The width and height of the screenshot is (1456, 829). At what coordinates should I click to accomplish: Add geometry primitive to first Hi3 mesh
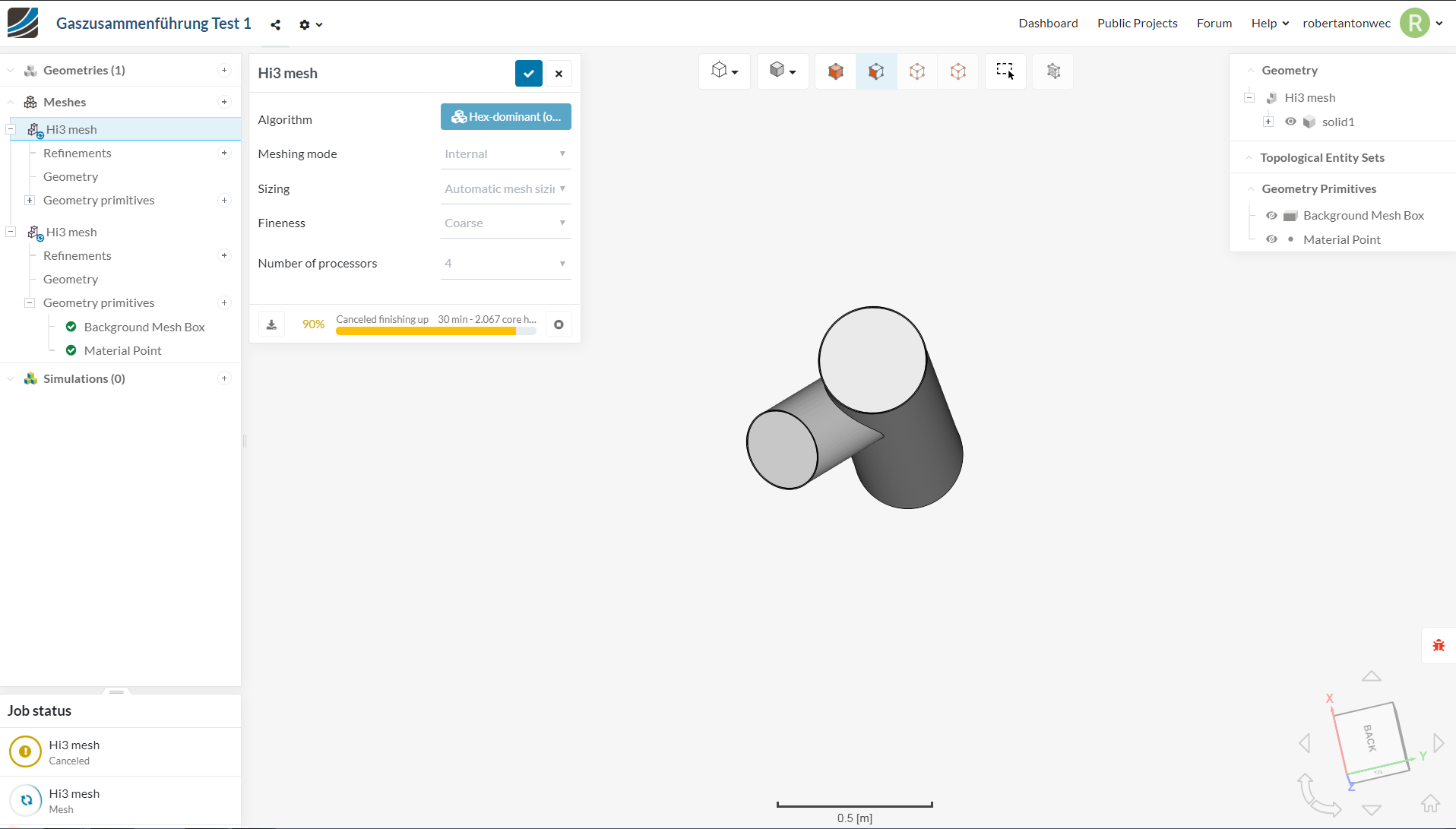point(224,201)
